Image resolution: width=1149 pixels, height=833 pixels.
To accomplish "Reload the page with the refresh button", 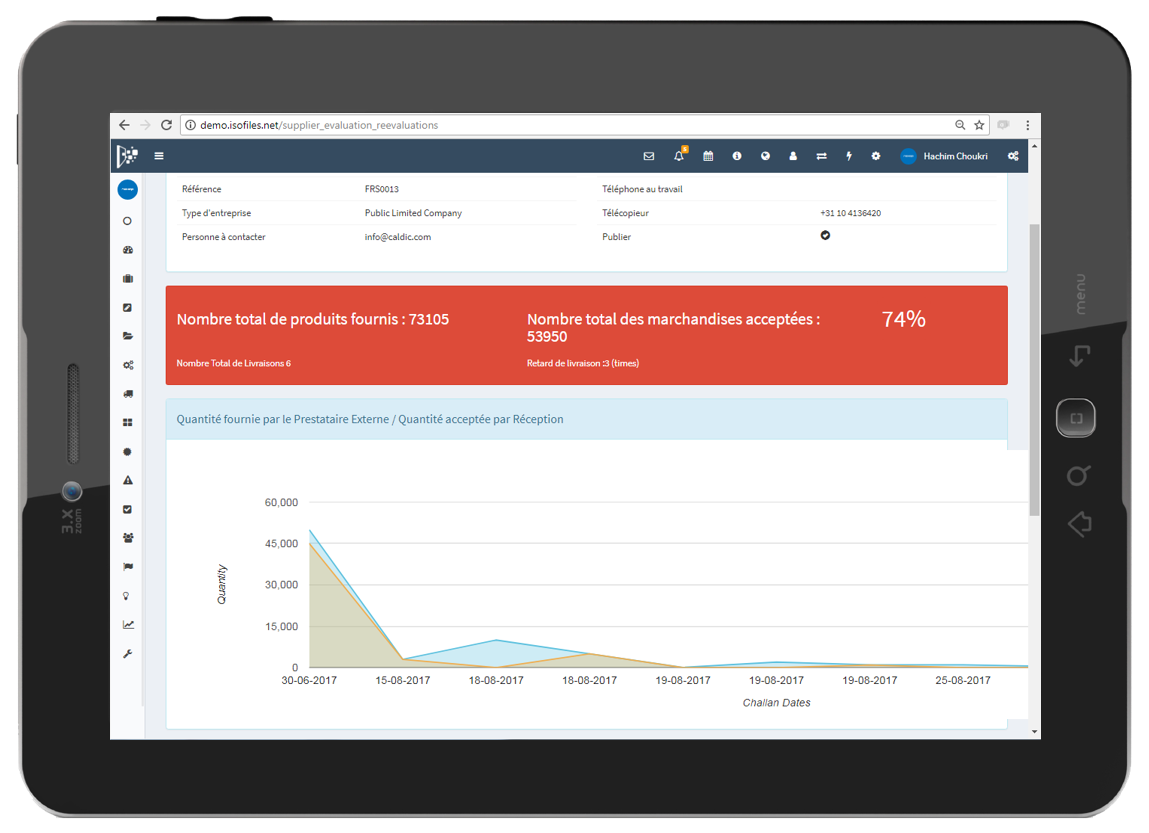I will (166, 125).
